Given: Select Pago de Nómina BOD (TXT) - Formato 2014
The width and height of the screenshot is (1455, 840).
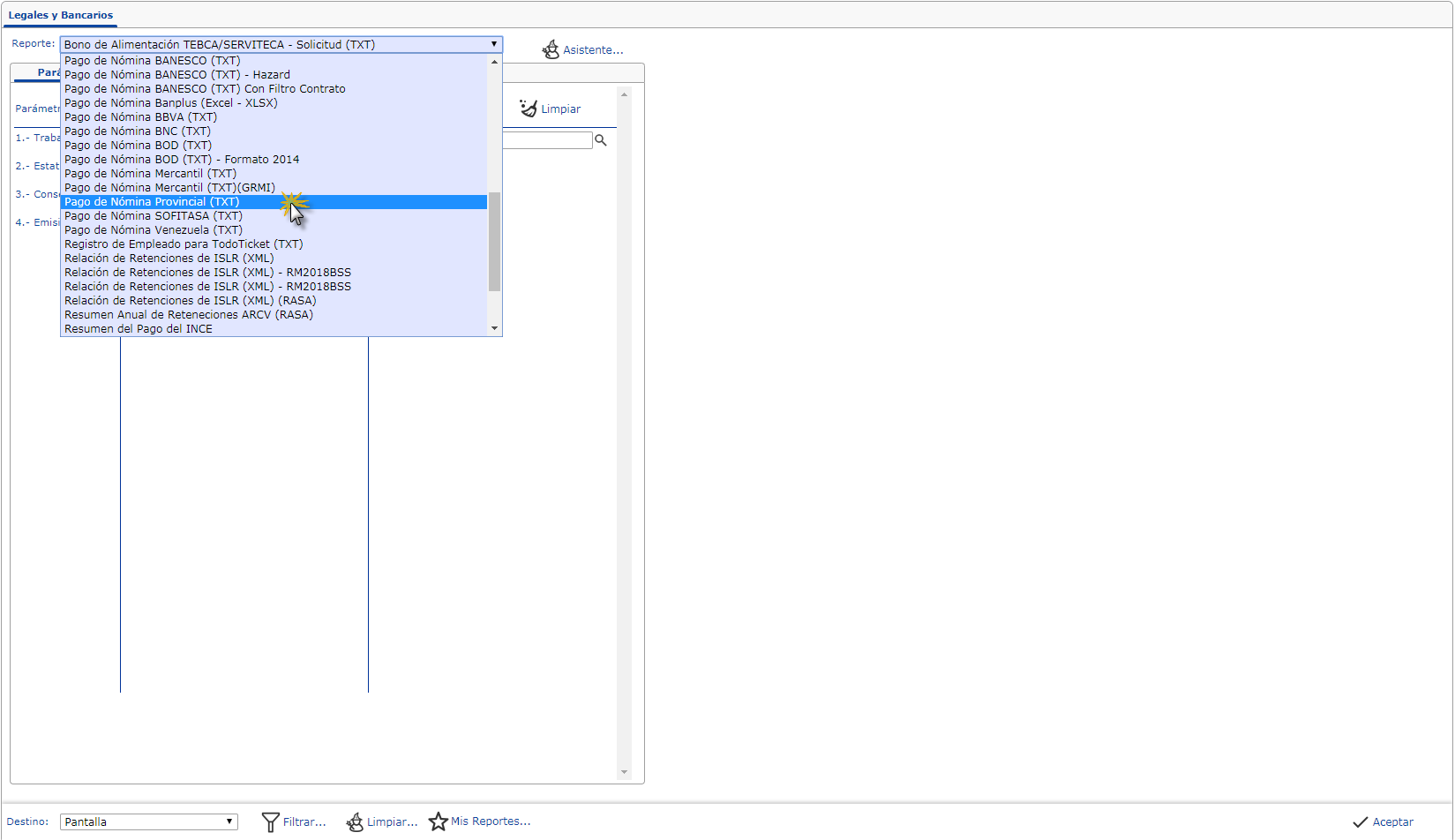Looking at the screenshot, I should 274,160.
